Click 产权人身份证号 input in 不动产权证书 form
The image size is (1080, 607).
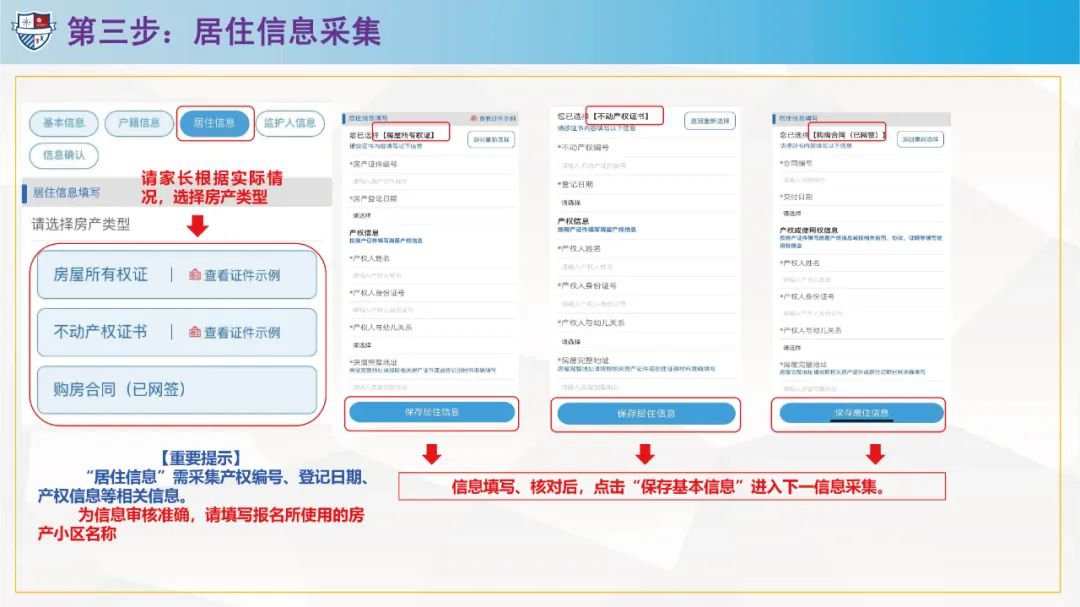(x=646, y=304)
